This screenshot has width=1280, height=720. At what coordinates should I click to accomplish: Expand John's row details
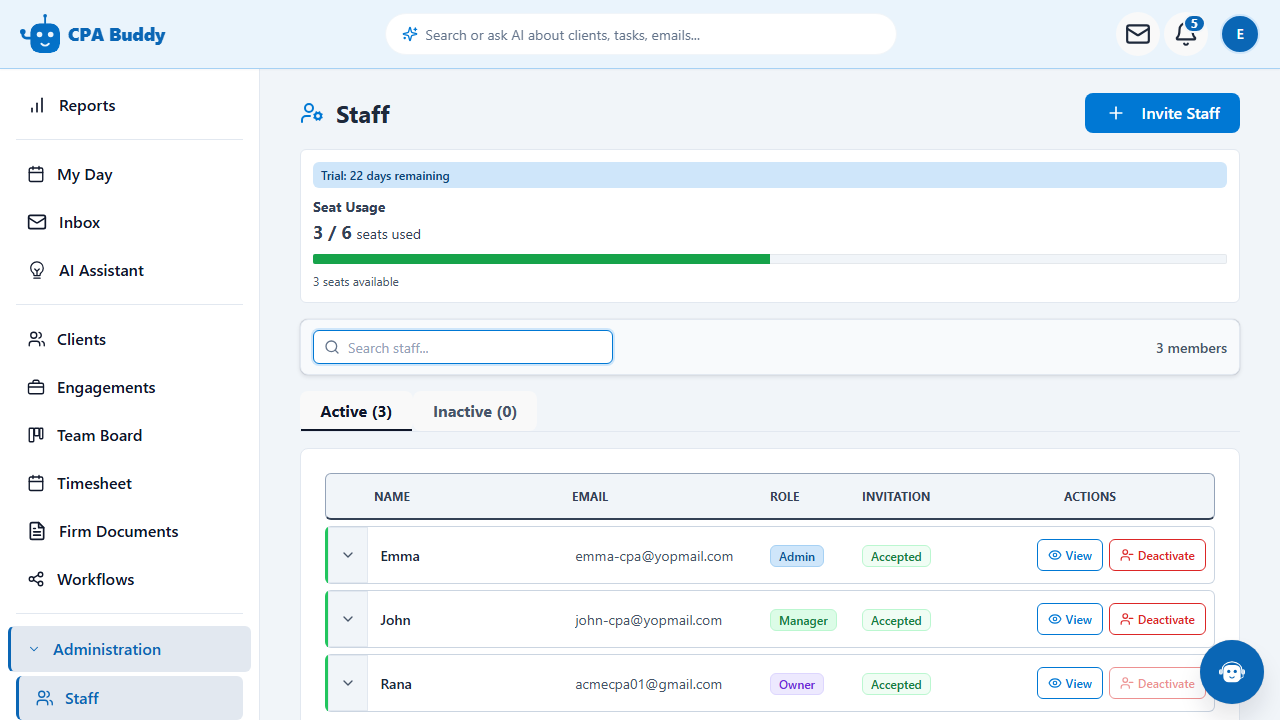point(348,619)
